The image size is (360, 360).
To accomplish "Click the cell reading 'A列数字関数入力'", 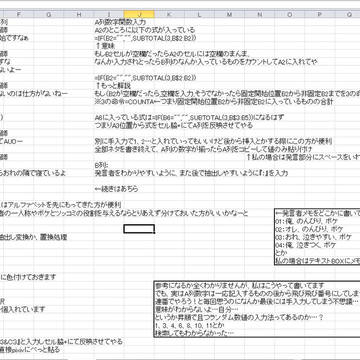I will (120, 22).
